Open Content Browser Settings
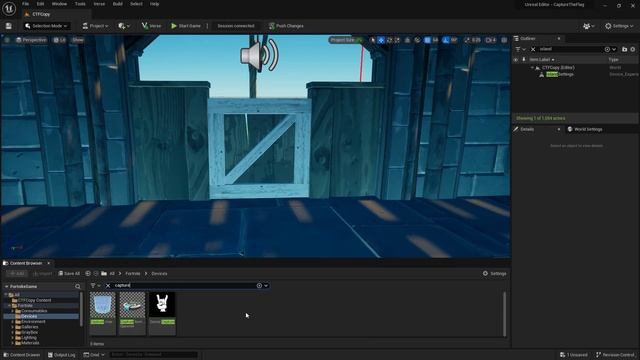Viewport: 640px width, 360px height. (494, 273)
